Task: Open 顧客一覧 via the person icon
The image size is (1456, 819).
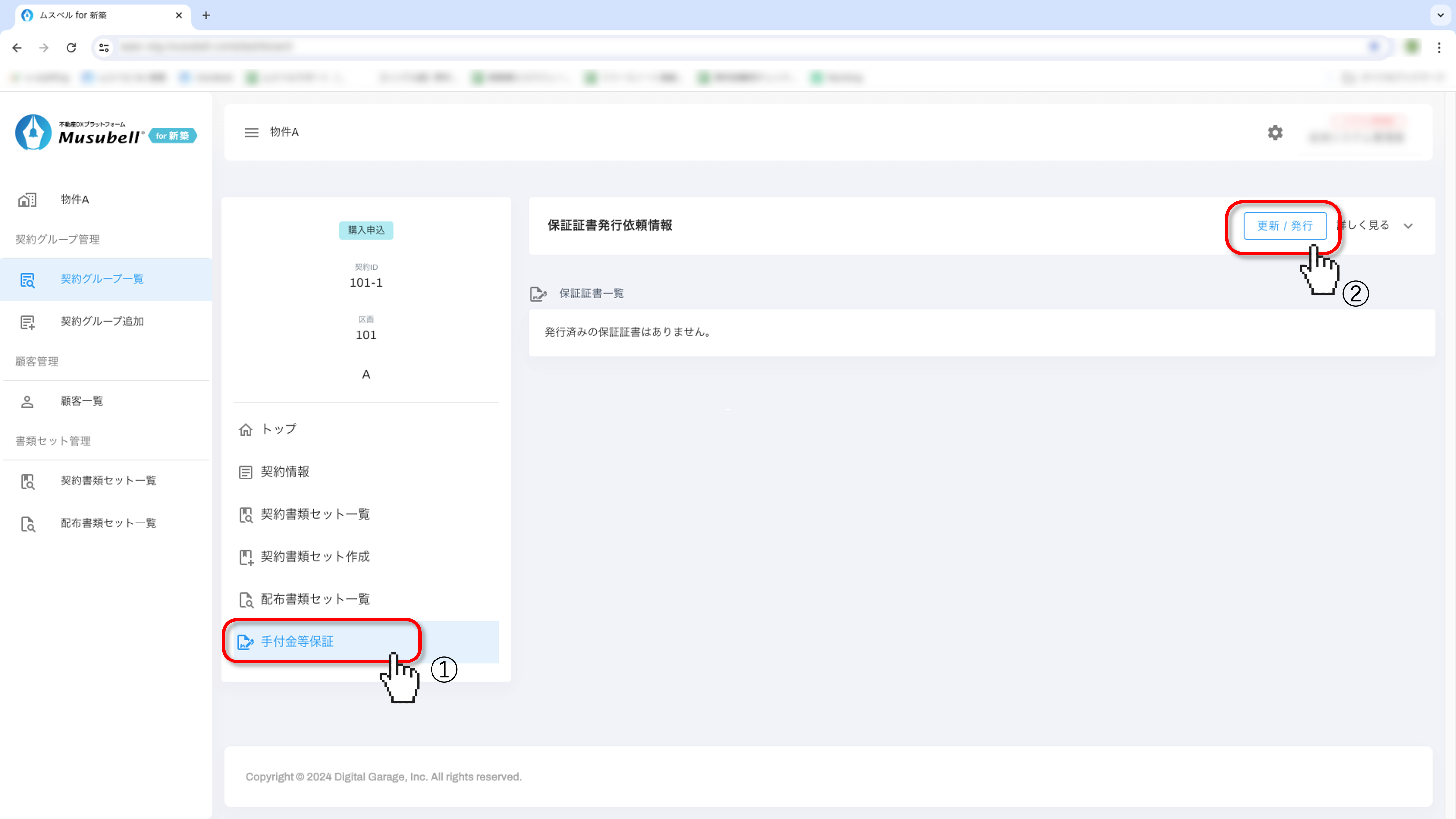Action: point(27,401)
